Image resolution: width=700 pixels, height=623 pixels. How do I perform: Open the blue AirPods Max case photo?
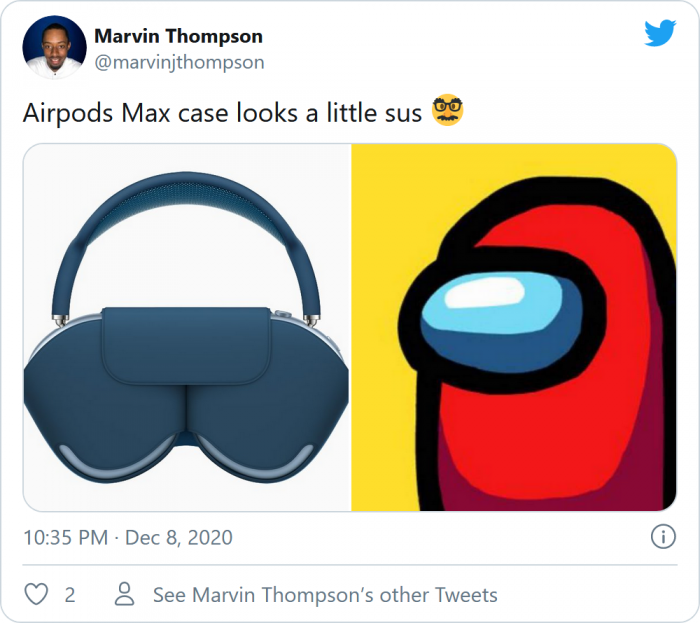187,328
